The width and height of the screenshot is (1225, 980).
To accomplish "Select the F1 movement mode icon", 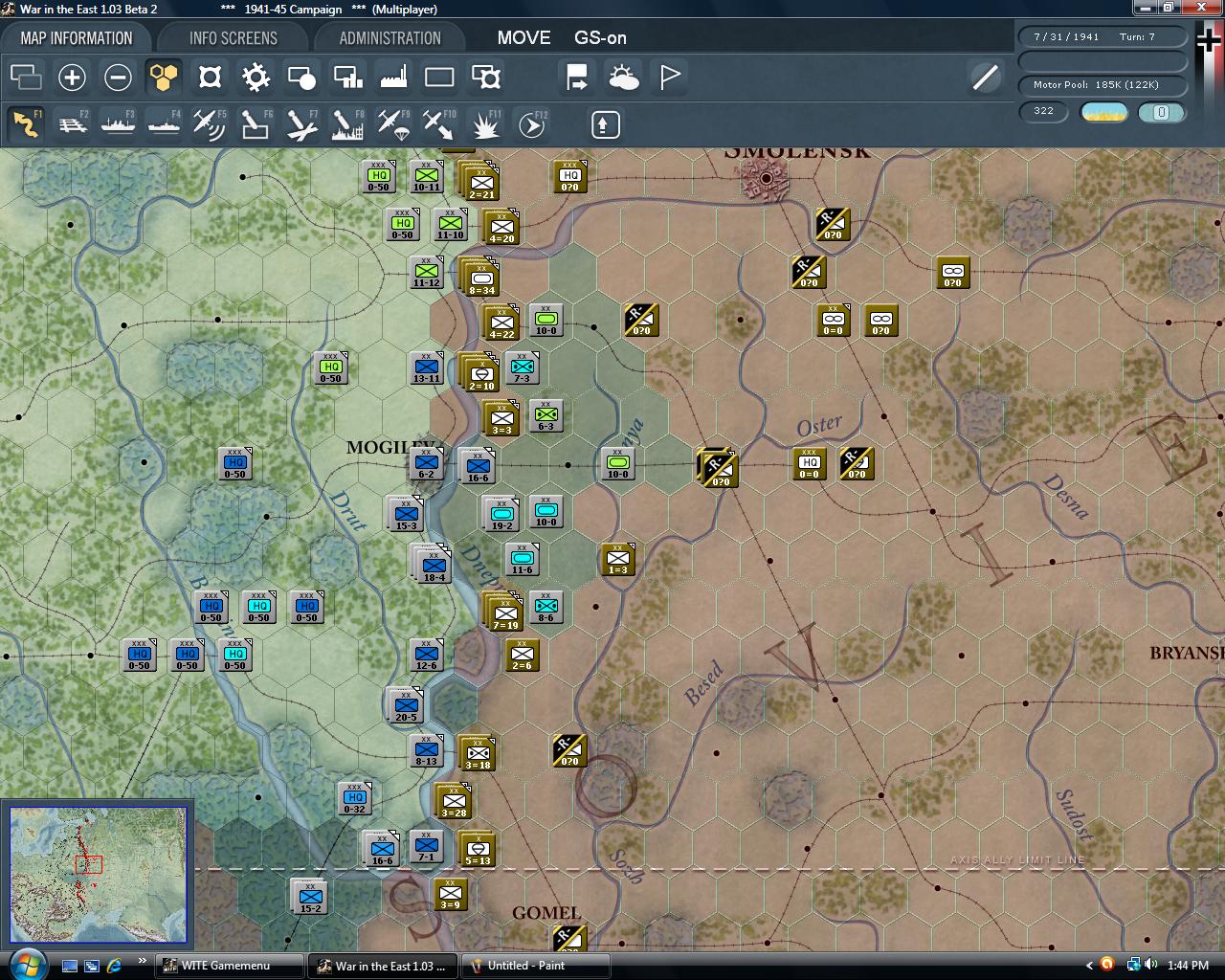I will coord(26,124).
